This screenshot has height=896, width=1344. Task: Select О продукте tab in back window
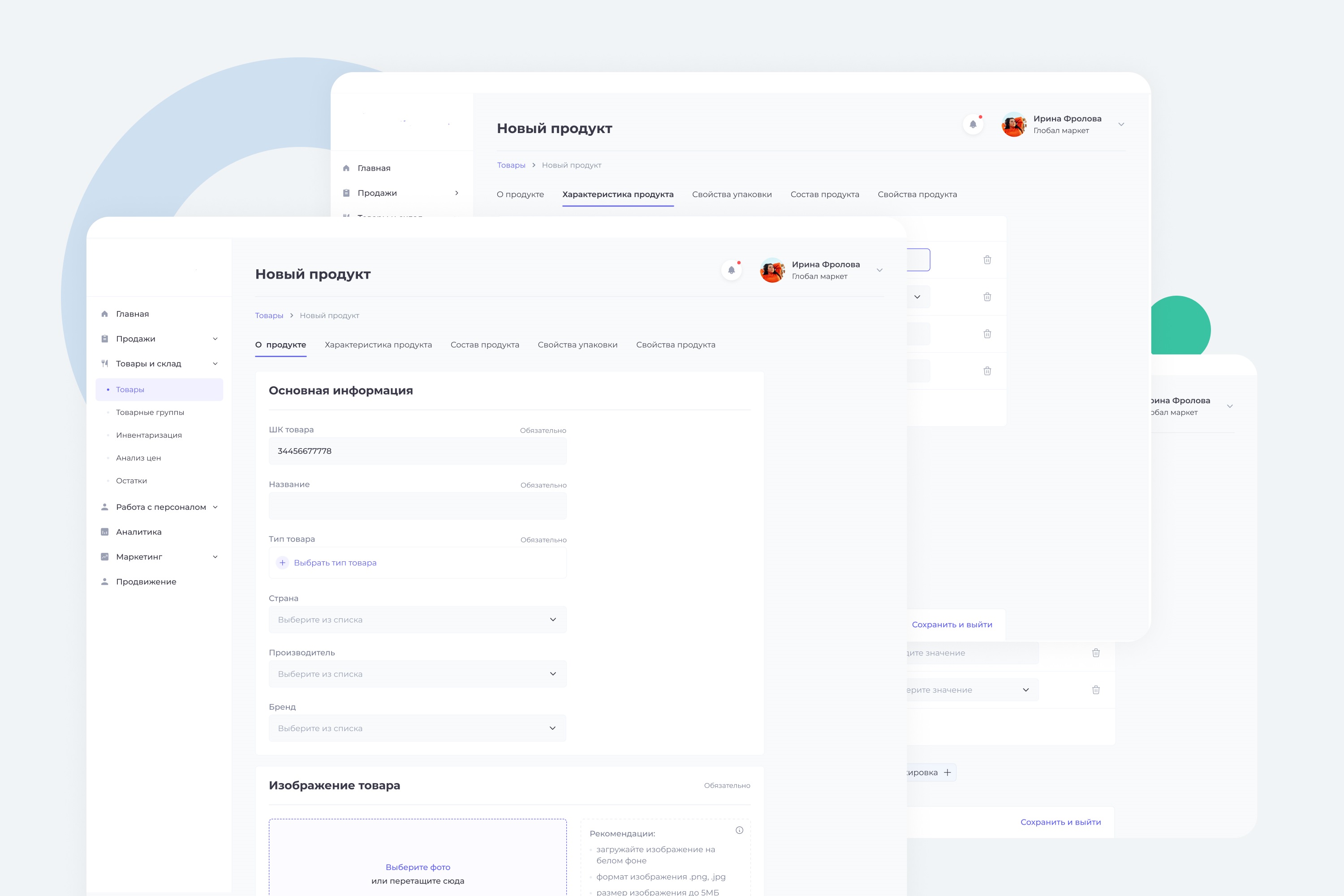click(520, 194)
